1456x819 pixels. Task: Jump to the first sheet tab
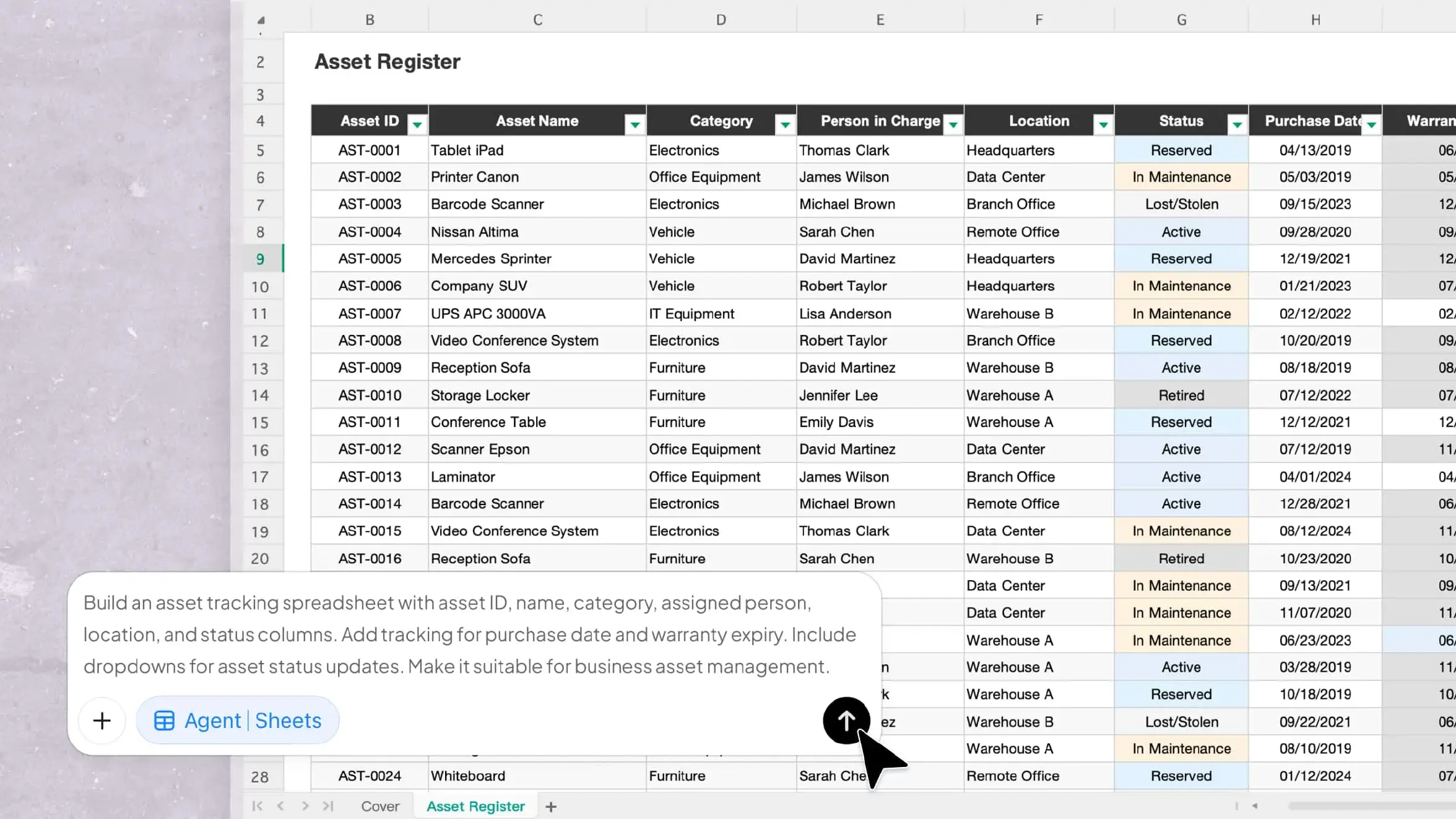(x=257, y=806)
